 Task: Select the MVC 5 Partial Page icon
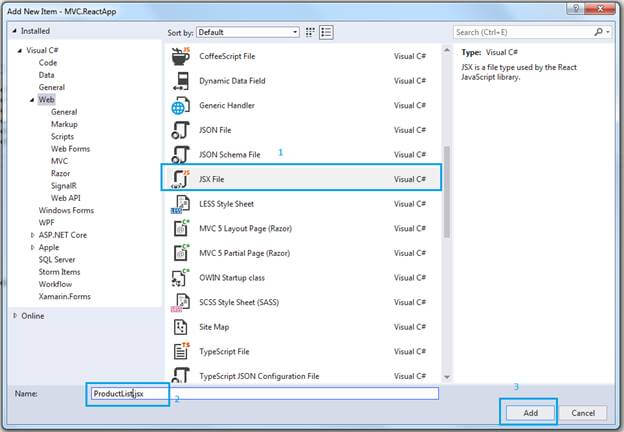(181, 253)
